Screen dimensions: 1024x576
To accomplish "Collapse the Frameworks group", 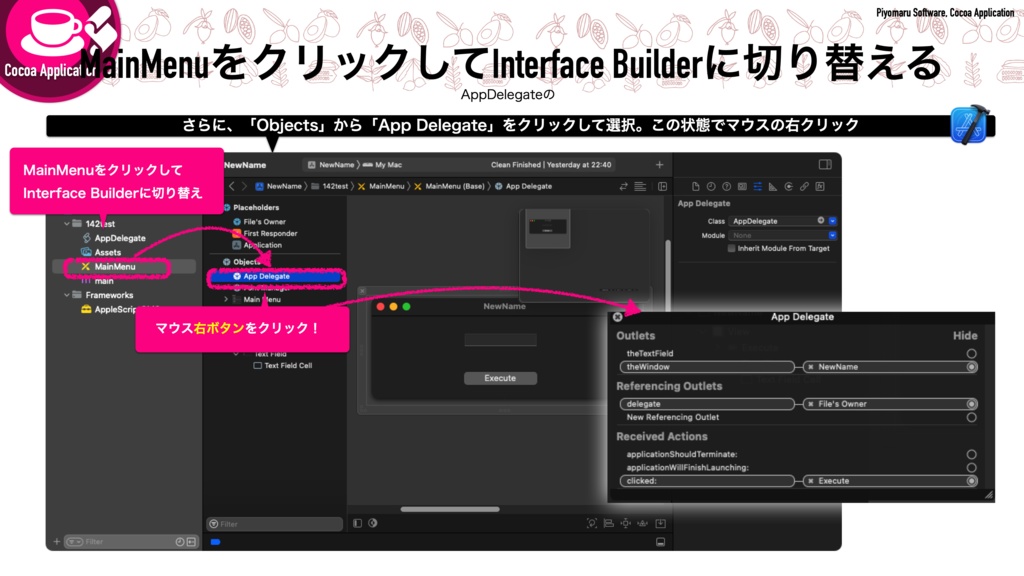I will point(67,295).
